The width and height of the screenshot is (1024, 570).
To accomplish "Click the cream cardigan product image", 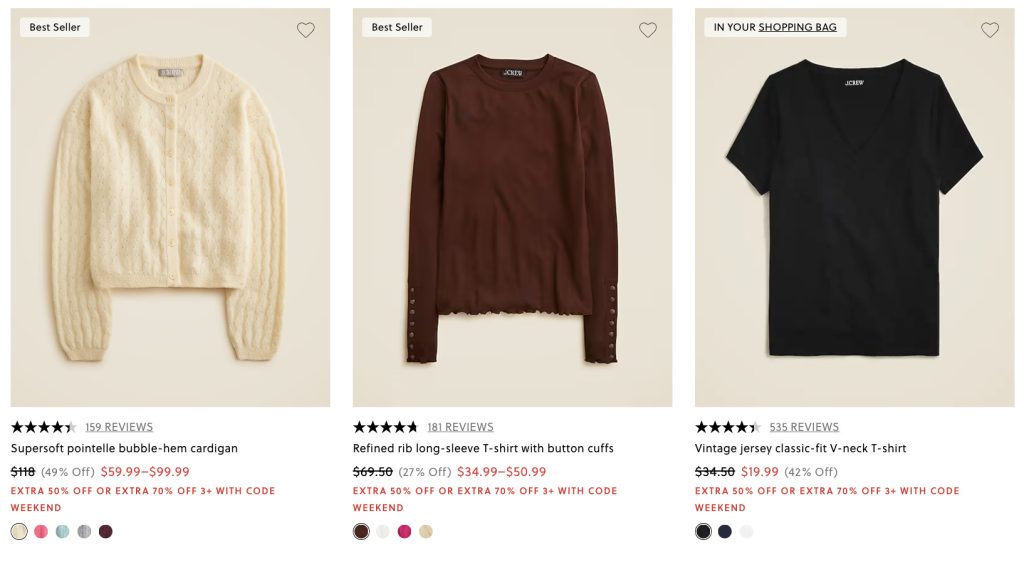I will point(170,210).
